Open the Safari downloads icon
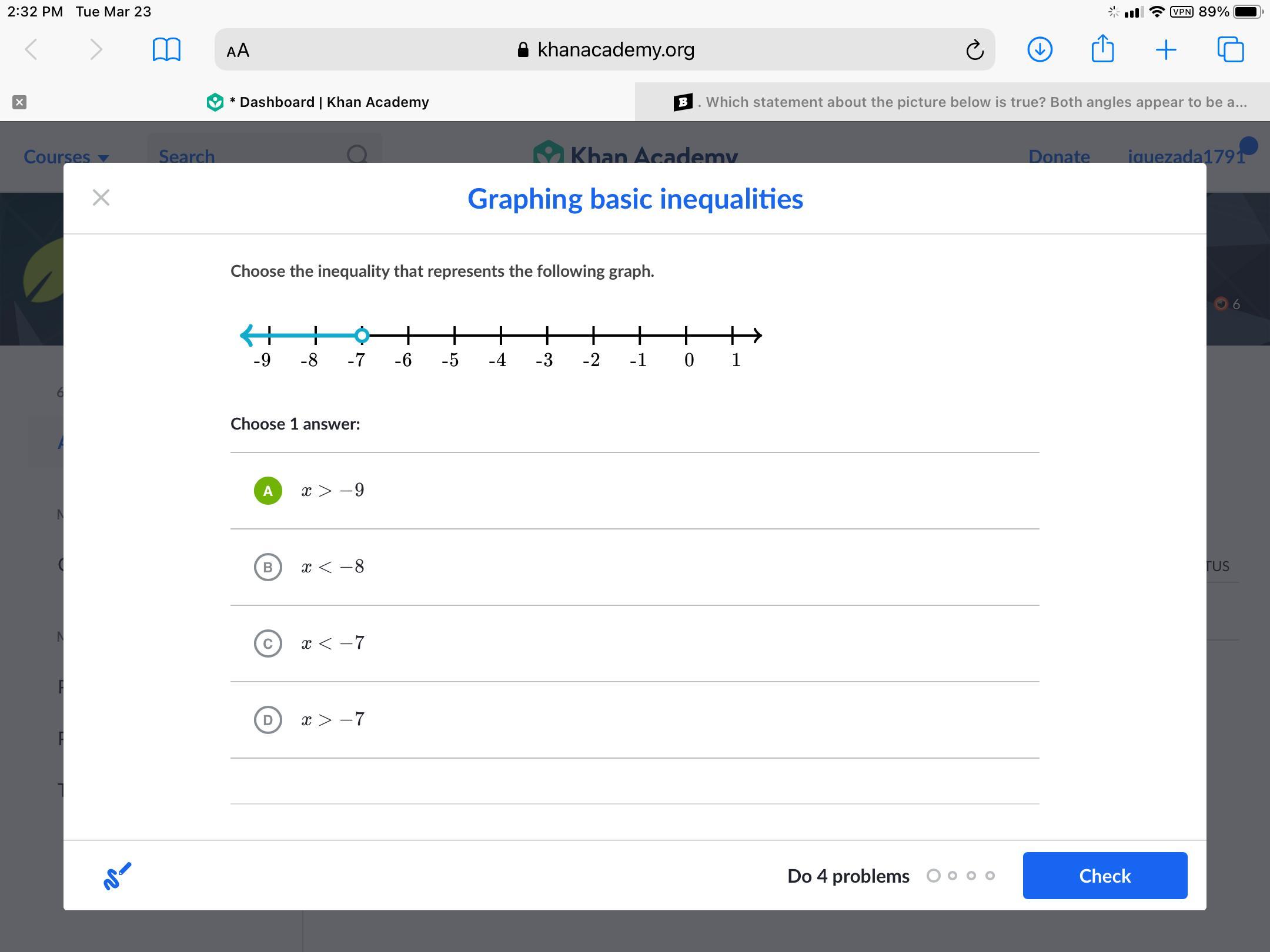Viewport: 1270px width, 952px height. coord(1040,49)
